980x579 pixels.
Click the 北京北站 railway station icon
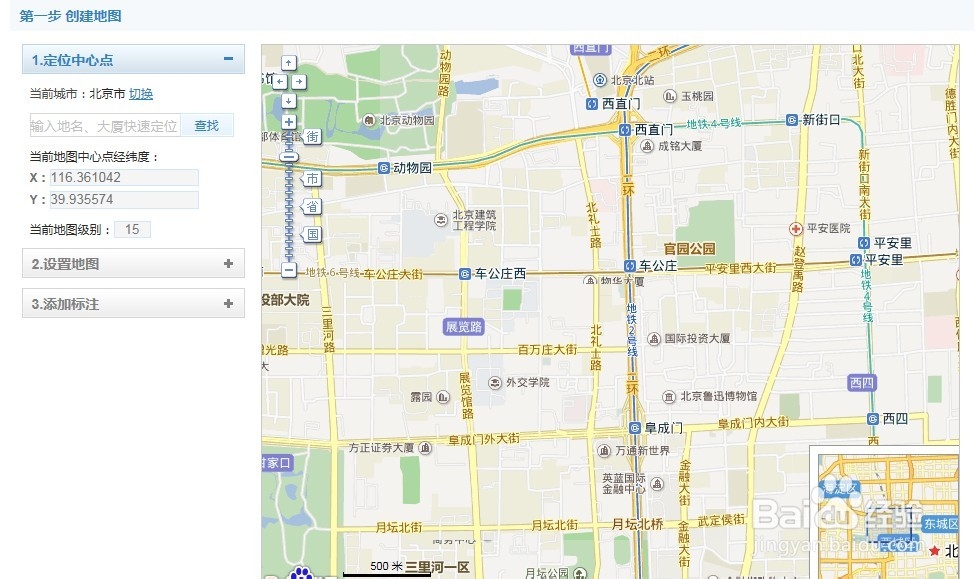pyautogui.click(x=600, y=80)
